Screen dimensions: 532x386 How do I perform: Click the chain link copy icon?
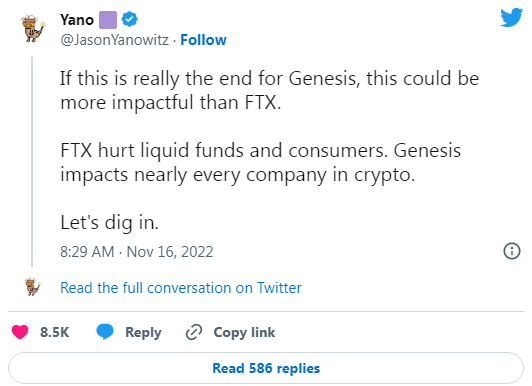(194, 332)
